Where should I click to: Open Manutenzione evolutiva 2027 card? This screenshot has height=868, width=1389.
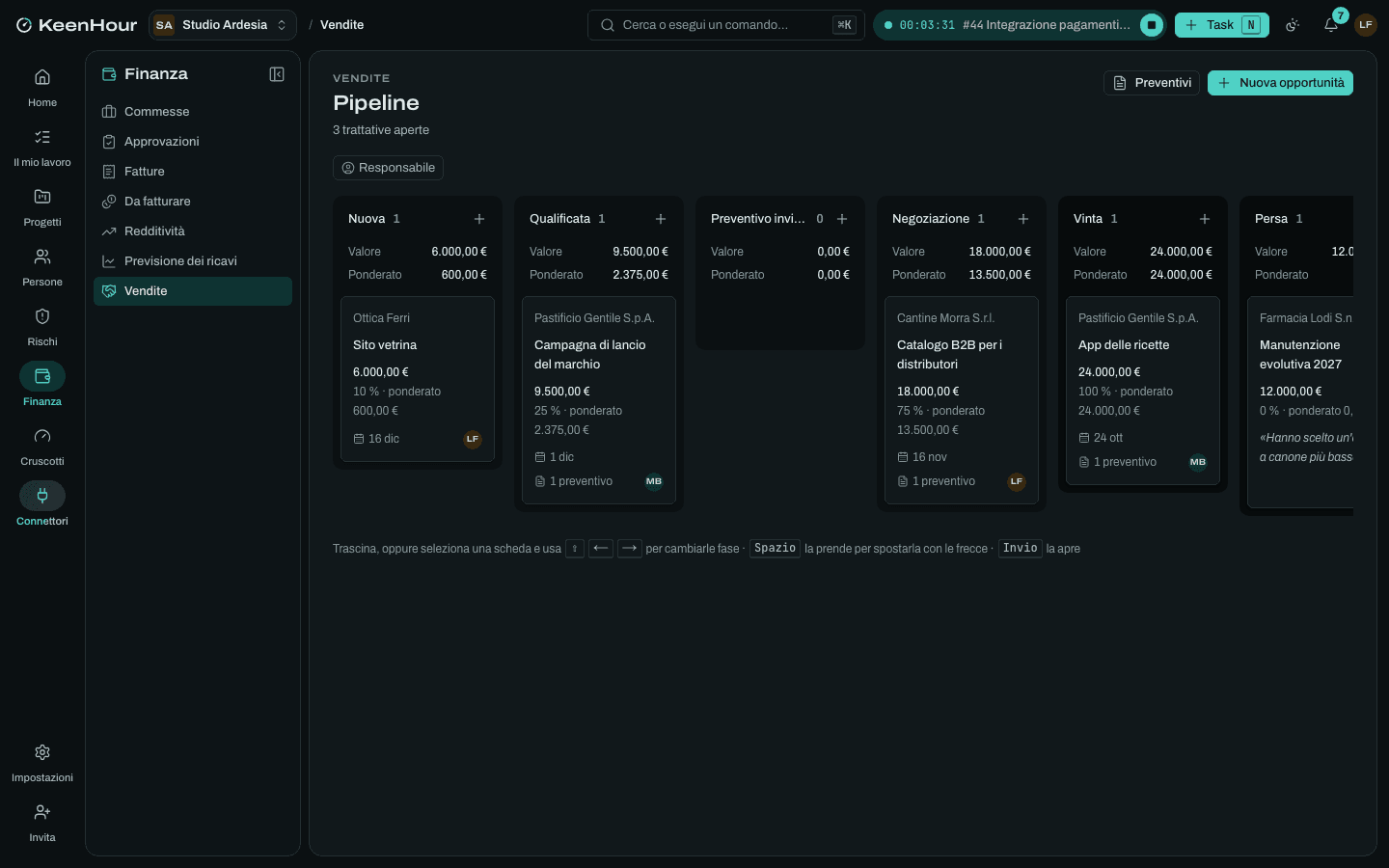tap(1300, 402)
